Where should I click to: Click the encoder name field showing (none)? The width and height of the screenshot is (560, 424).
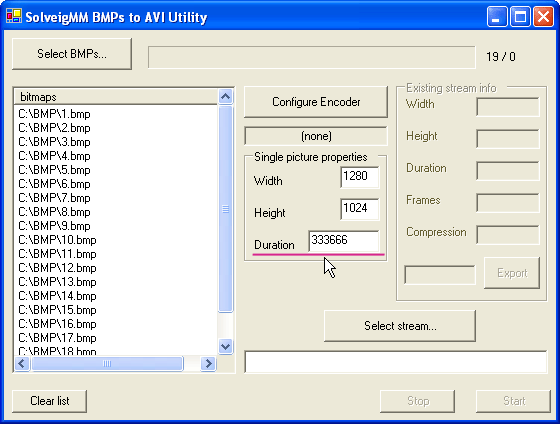[x=316, y=136]
